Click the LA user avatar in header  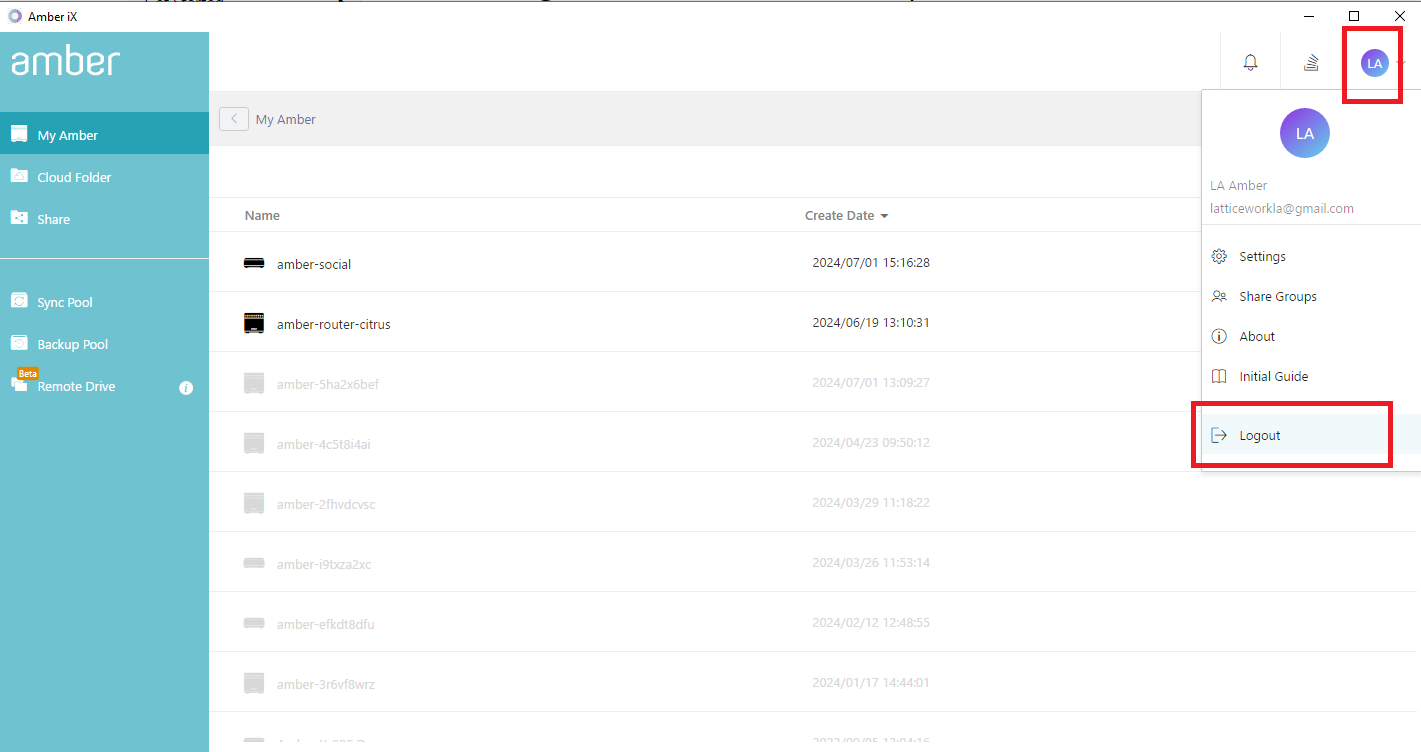[1375, 63]
